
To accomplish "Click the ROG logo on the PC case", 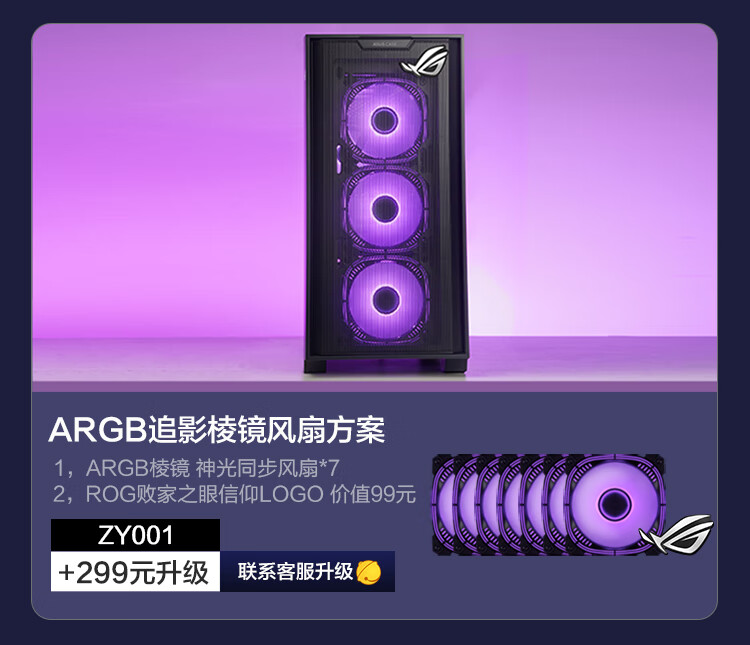I will (x=425, y=61).
